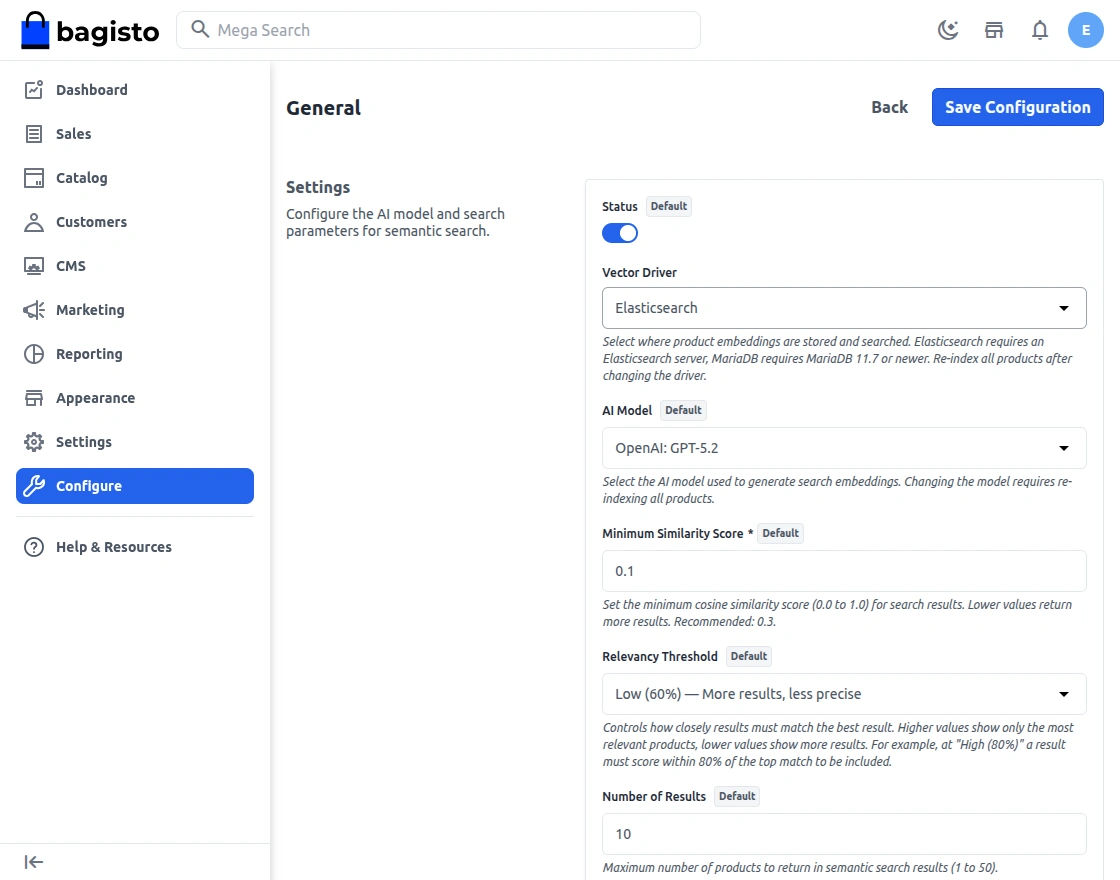
Task: Click the Dashboard chart icon in sidebar
Action: [x=34, y=89]
